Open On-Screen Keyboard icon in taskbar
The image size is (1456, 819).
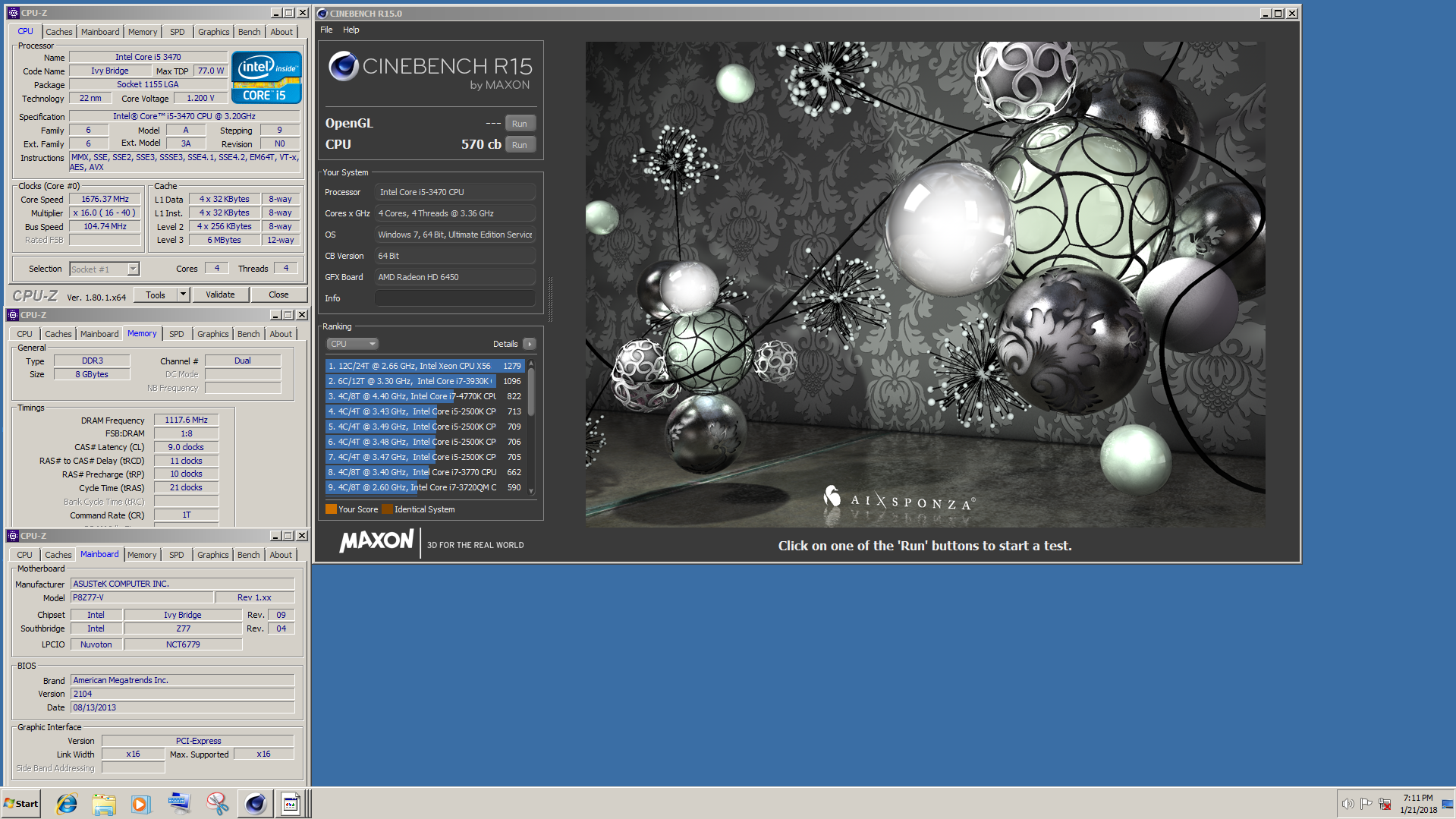179,803
